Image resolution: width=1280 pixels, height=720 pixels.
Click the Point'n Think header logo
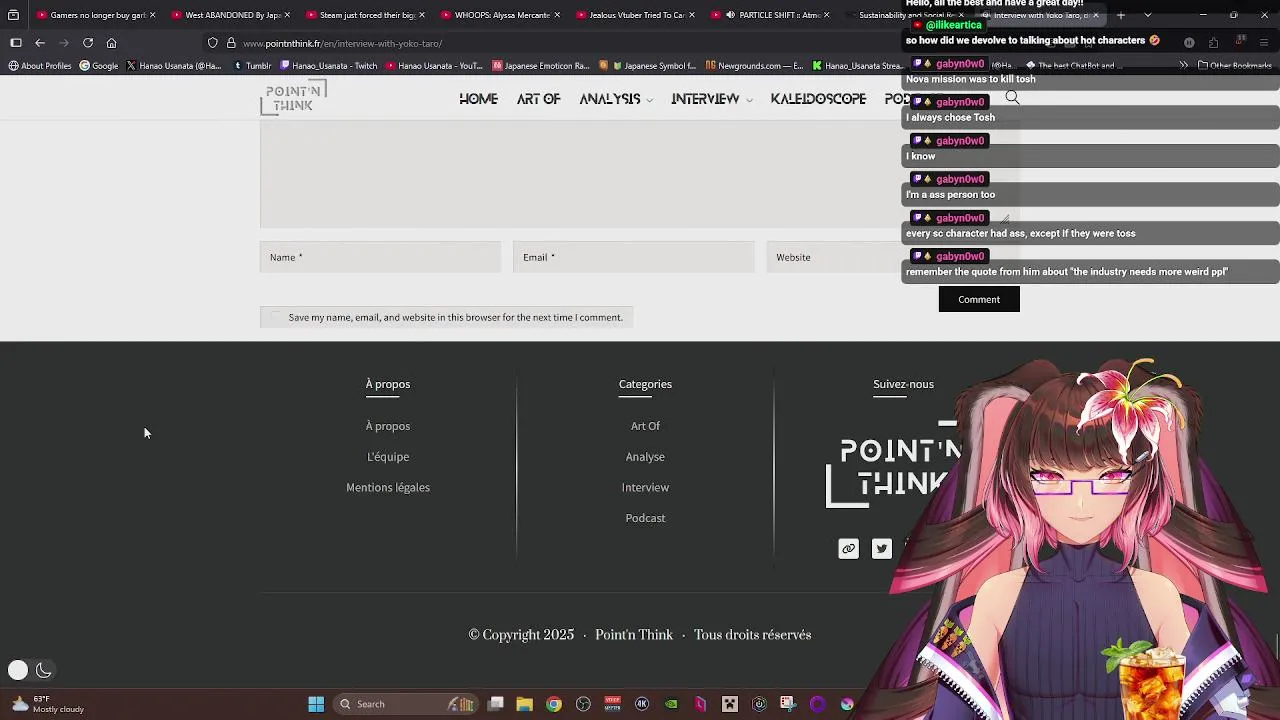(x=293, y=98)
